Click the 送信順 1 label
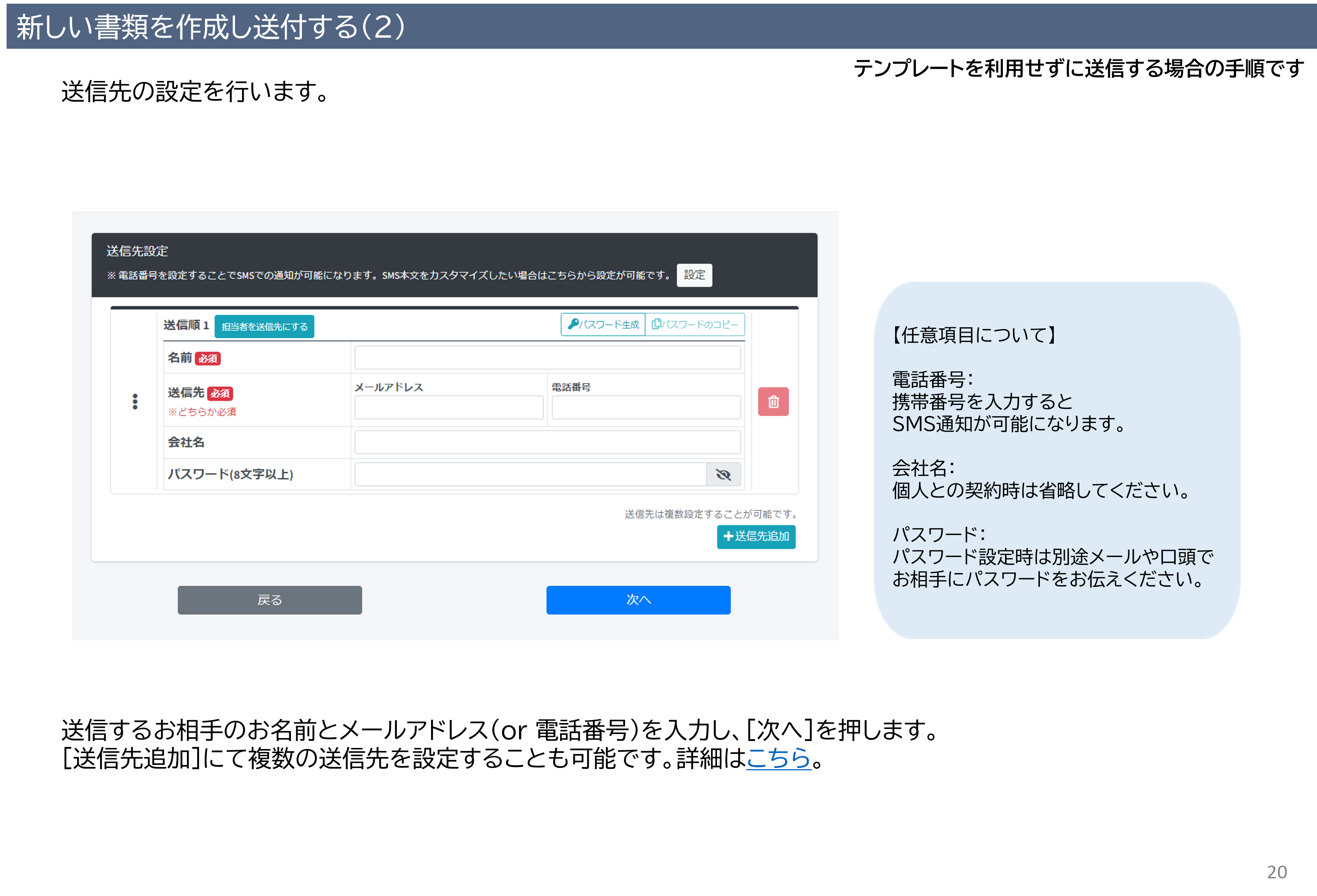Image resolution: width=1317 pixels, height=896 pixels. [186, 325]
